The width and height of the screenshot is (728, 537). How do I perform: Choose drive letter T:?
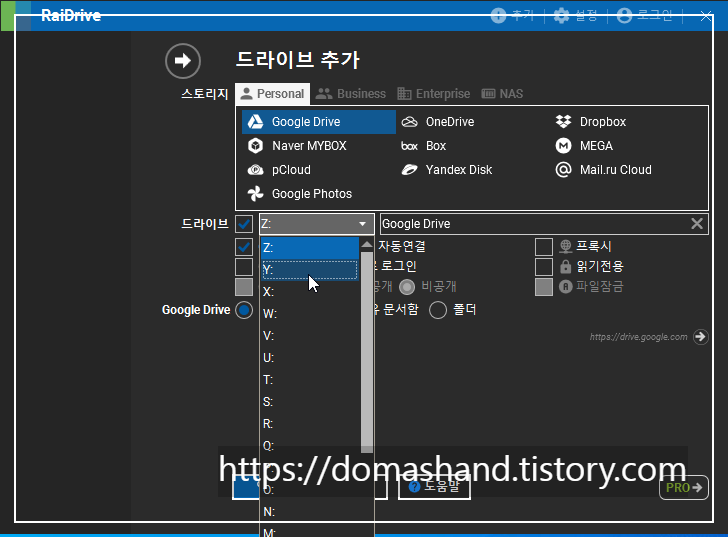click(x=310, y=380)
